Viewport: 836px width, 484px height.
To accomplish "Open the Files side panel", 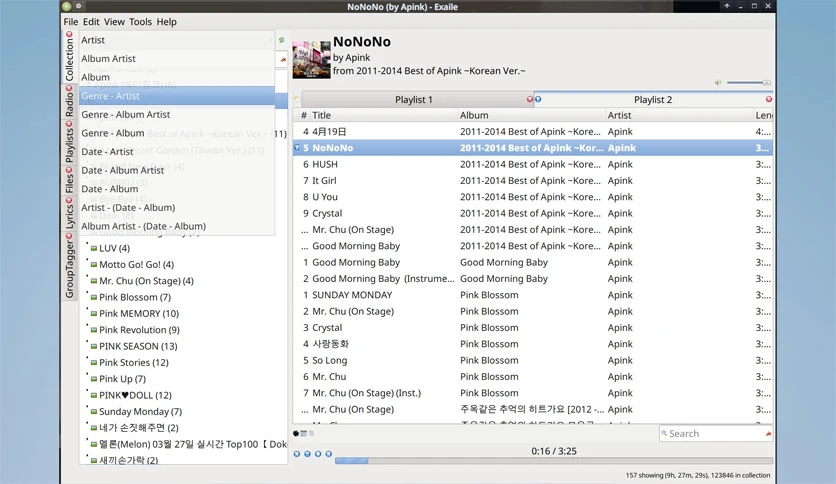I will pyautogui.click(x=69, y=184).
